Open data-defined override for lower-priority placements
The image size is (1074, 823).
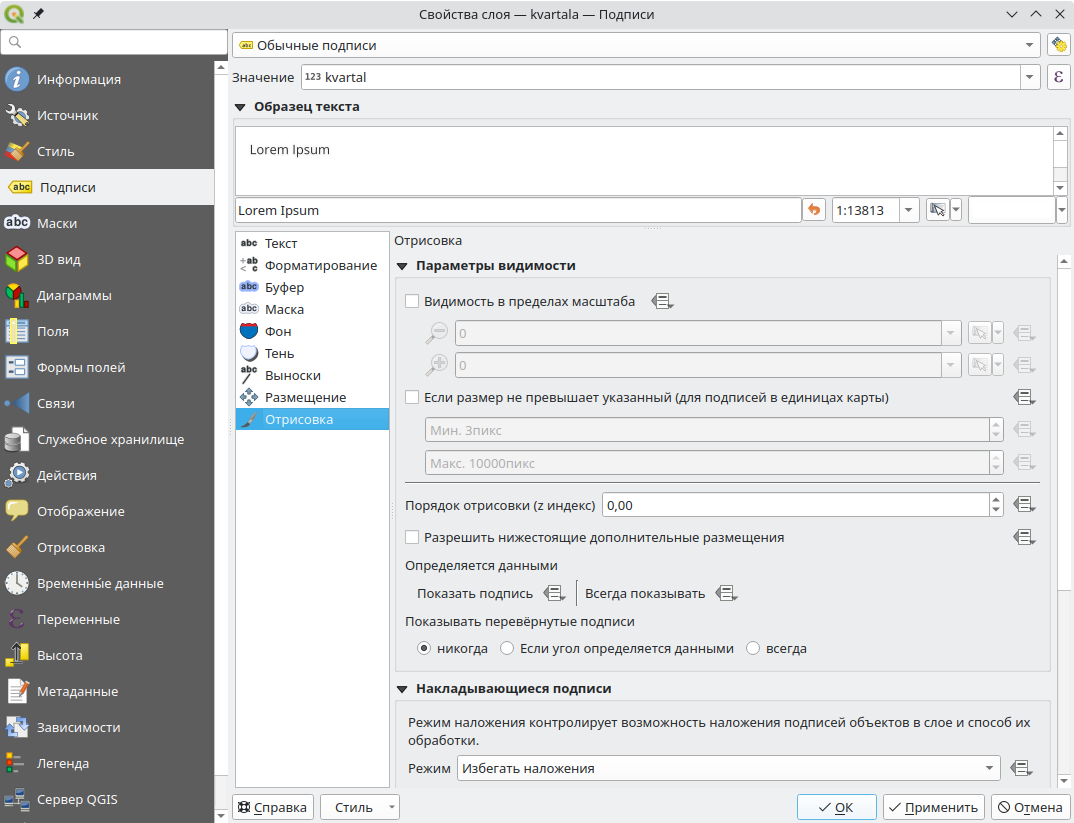[1024, 537]
